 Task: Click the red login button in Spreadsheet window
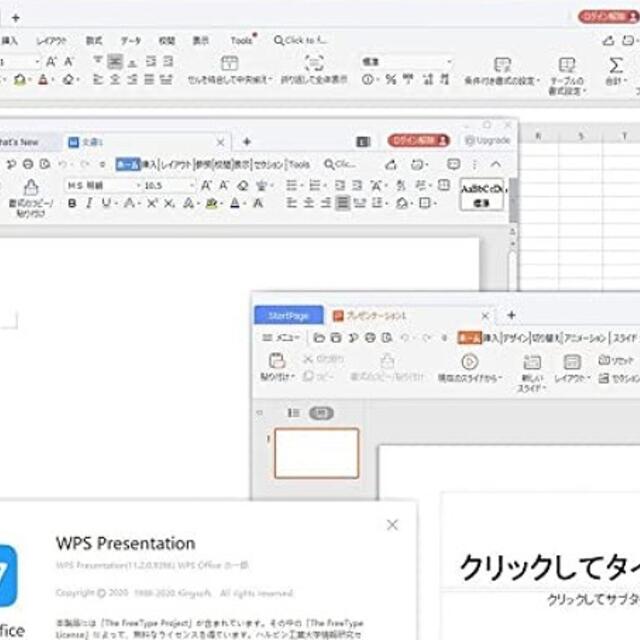click(609, 17)
